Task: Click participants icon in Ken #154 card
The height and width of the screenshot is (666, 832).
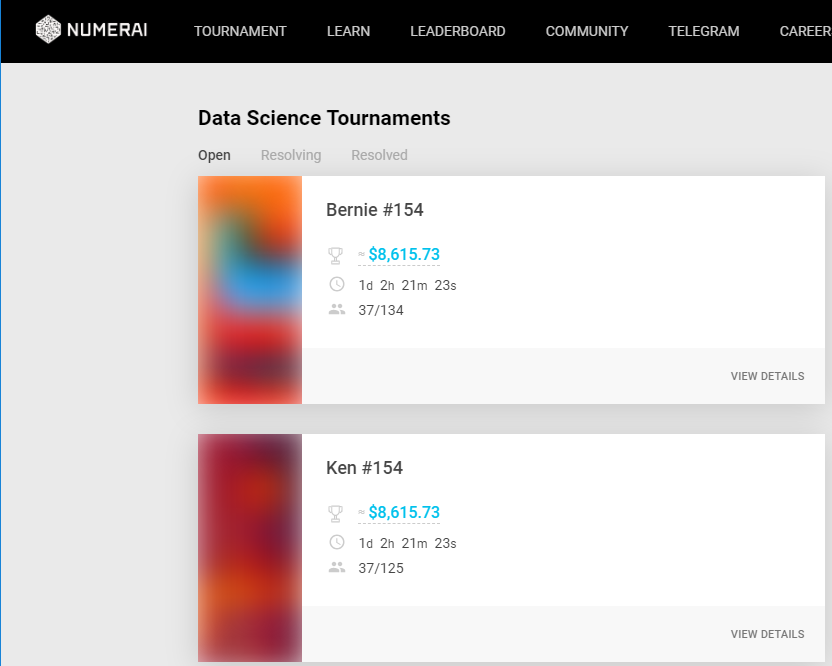Action: tap(336, 568)
